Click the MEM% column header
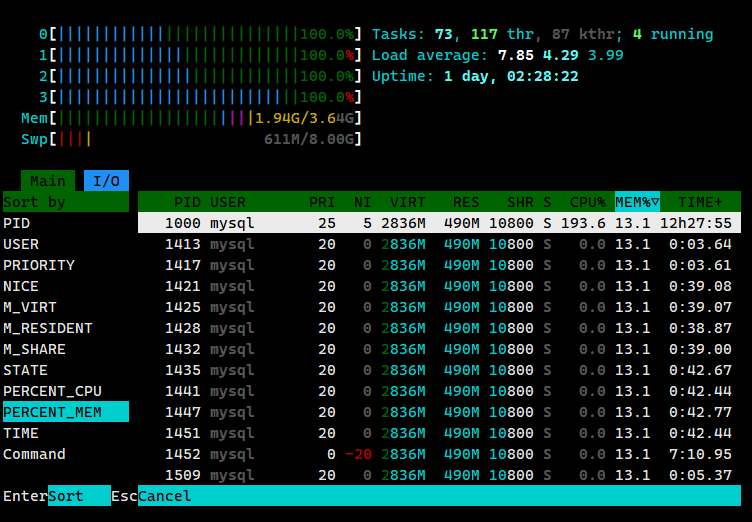This screenshot has height=522, width=752. (636, 202)
